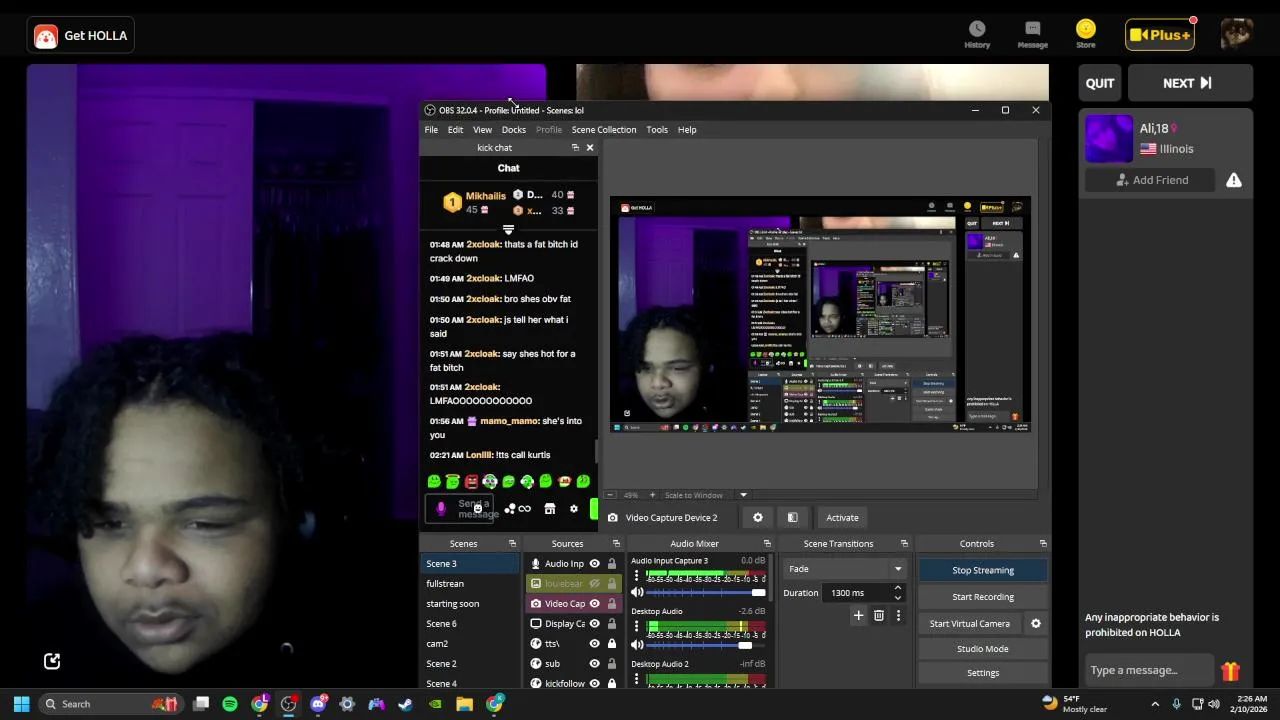Close the kick chat dock

[589, 148]
